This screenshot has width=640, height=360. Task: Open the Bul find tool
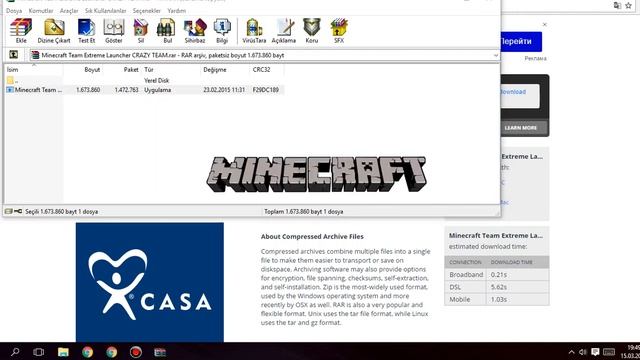pyautogui.click(x=167, y=31)
